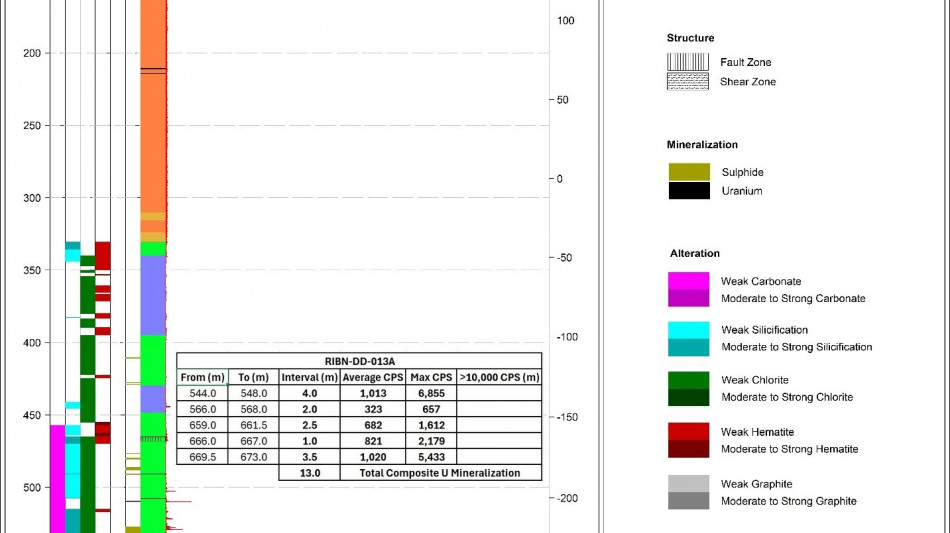The width and height of the screenshot is (950, 533).
Task: Click the Average CPS column header
Action: point(373,377)
